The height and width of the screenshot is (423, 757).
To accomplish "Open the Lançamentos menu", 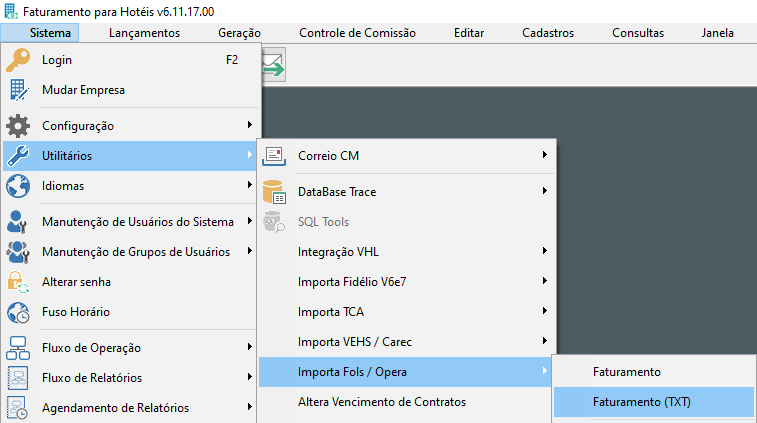I will click(x=144, y=33).
